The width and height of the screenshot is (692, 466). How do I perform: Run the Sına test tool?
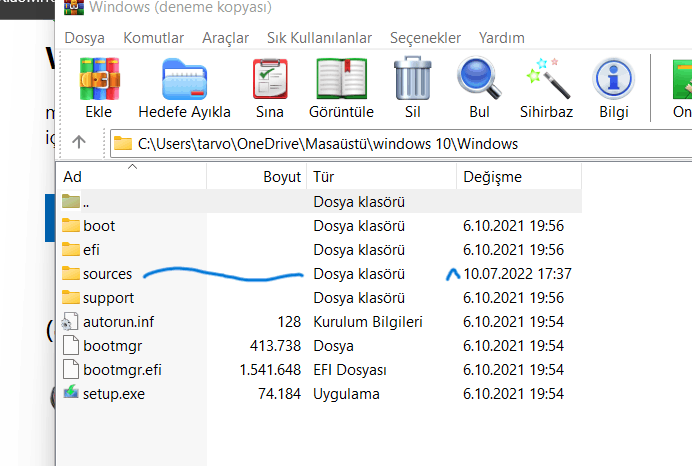270,80
